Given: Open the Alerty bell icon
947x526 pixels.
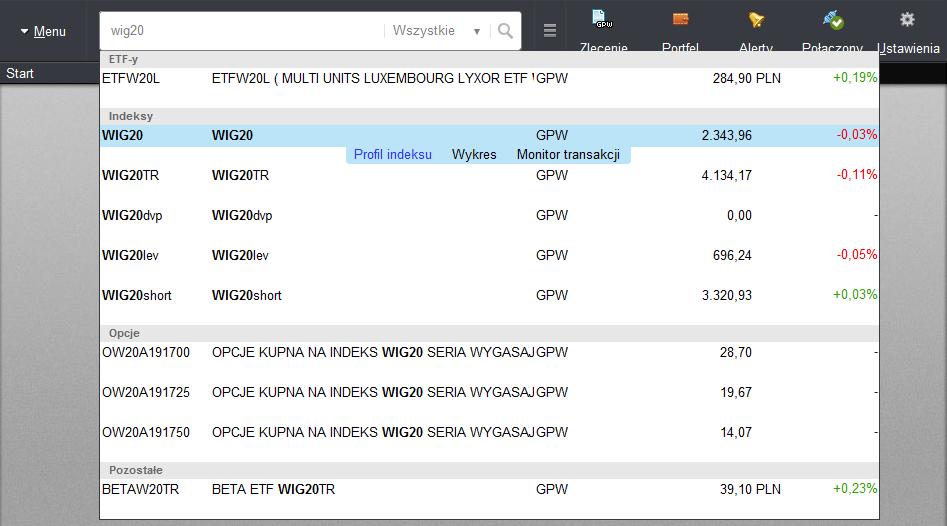Looking at the screenshot, I should coord(756,20).
